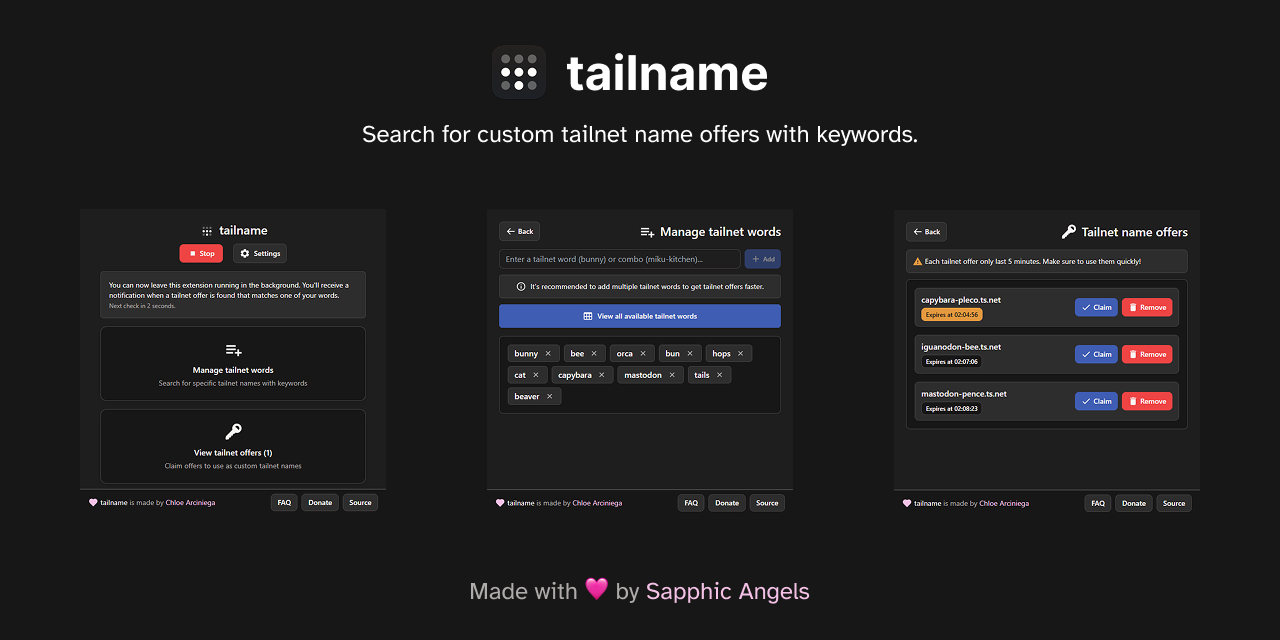The image size is (1280, 640).
Task: Go Back from Tailnet name offers
Action: (x=927, y=232)
